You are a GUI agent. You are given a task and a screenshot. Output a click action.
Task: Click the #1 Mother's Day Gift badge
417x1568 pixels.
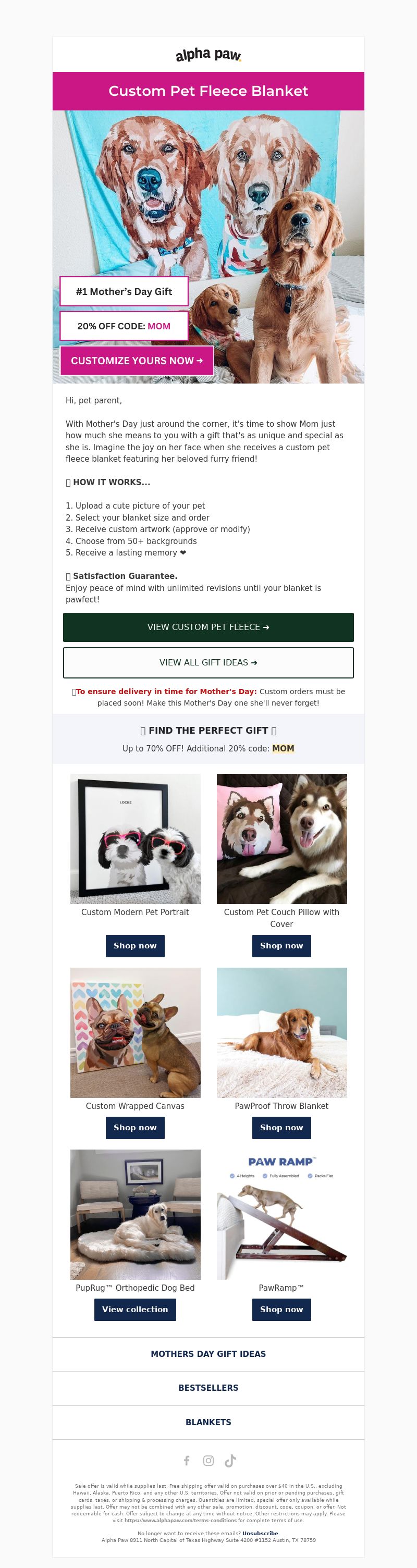pos(124,292)
